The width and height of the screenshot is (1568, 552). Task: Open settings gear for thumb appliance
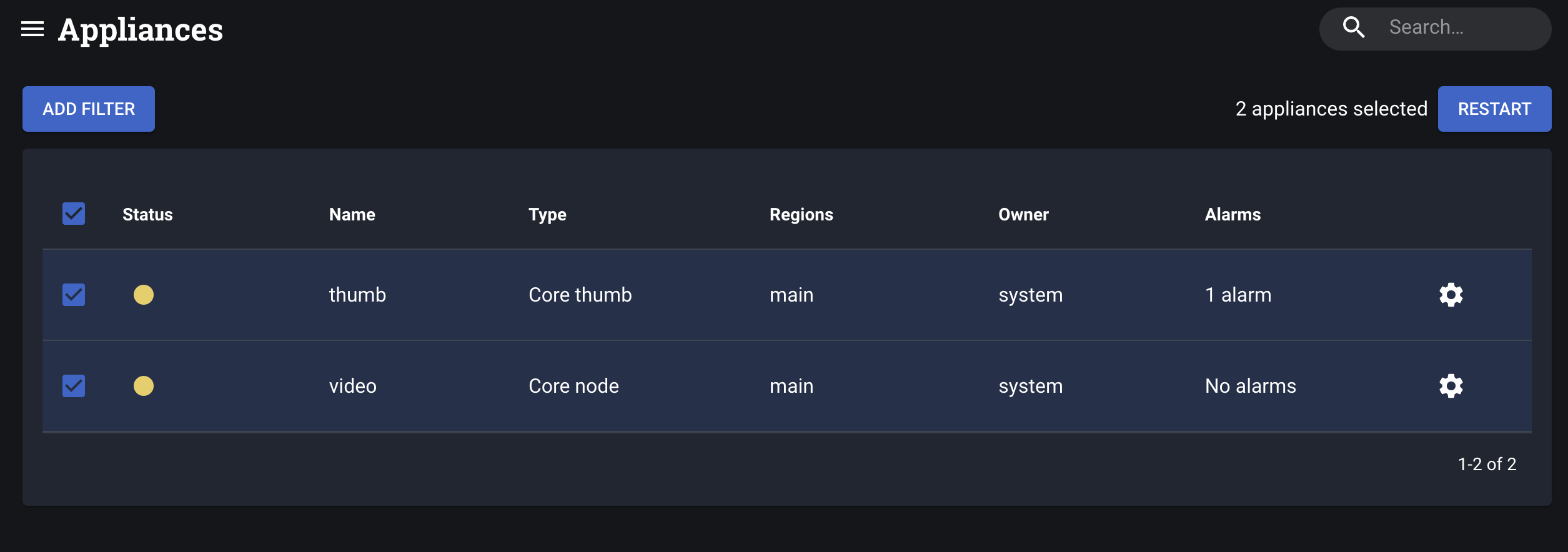(x=1451, y=295)
